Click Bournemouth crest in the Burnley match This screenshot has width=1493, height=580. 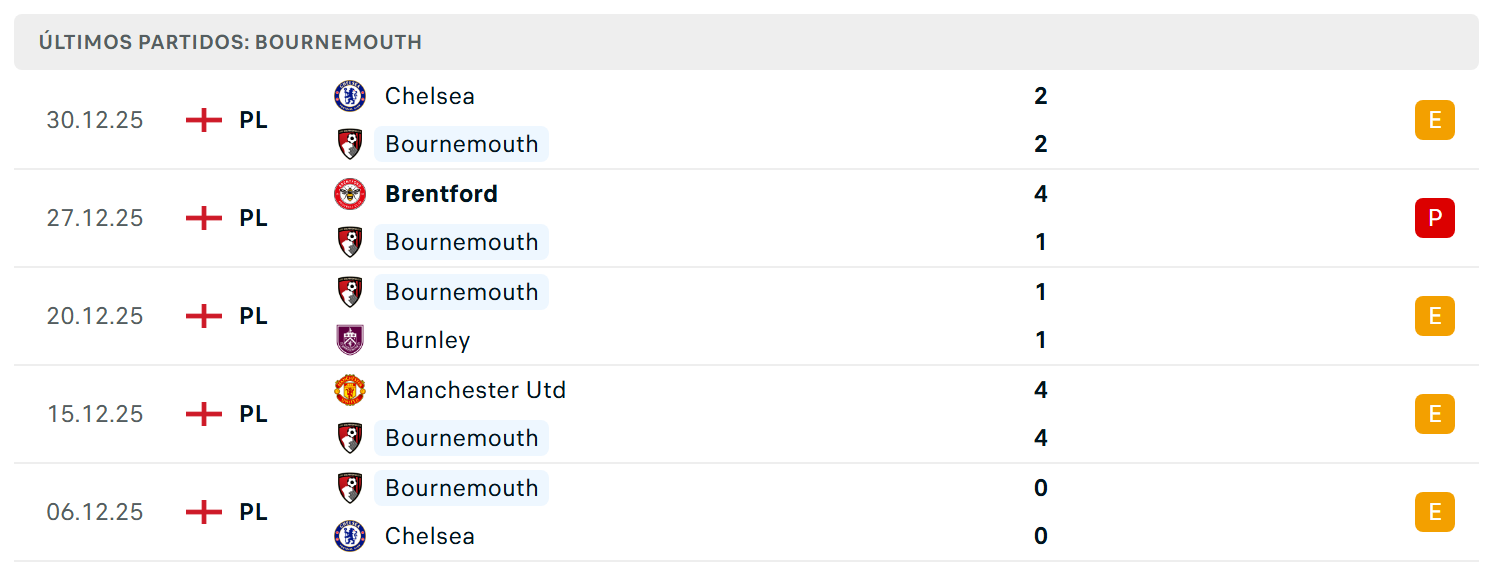click(350, 292)
